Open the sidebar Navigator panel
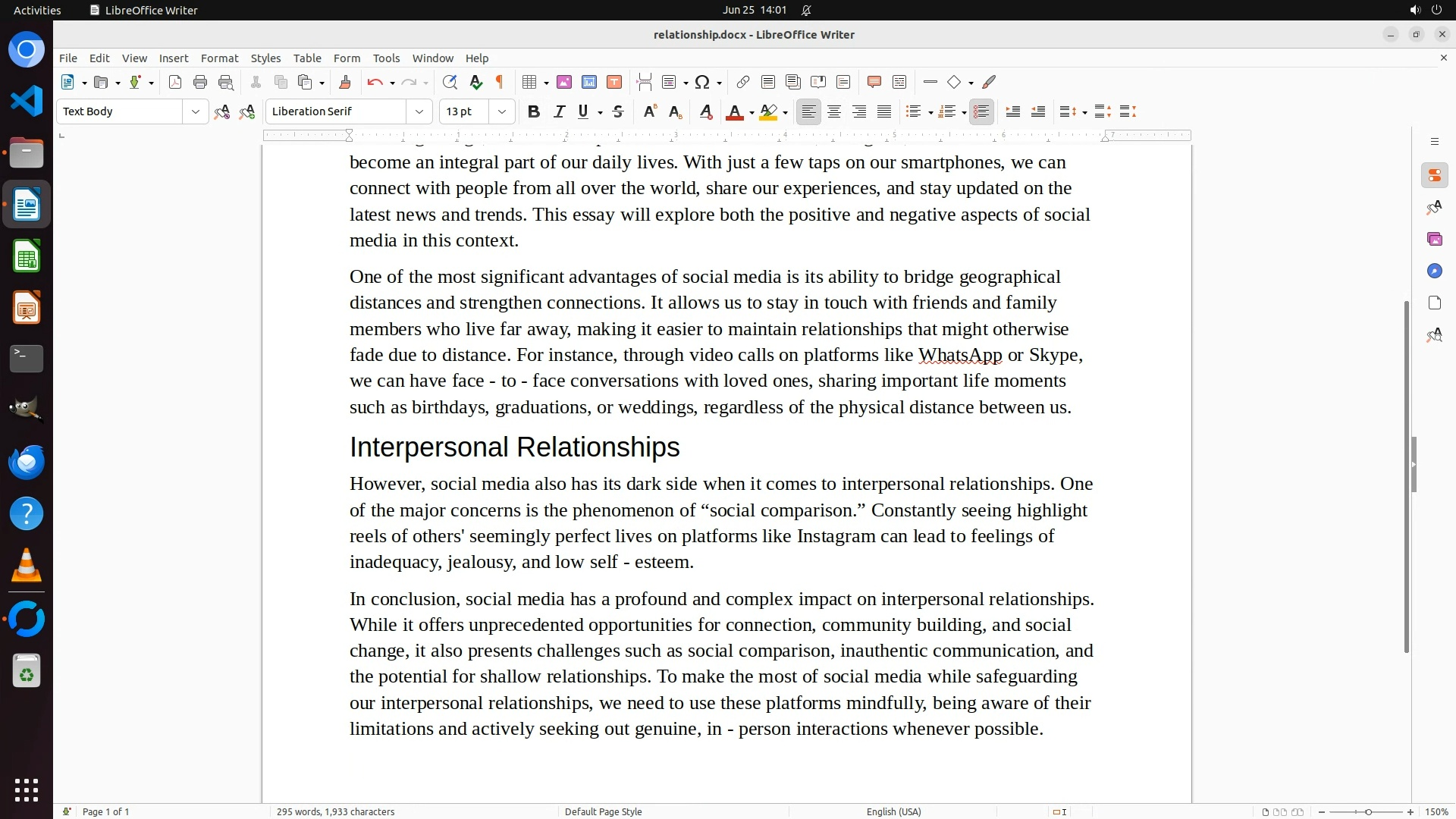The height and width of the screenshot is (819, 1456). (x=1434, y=271)
